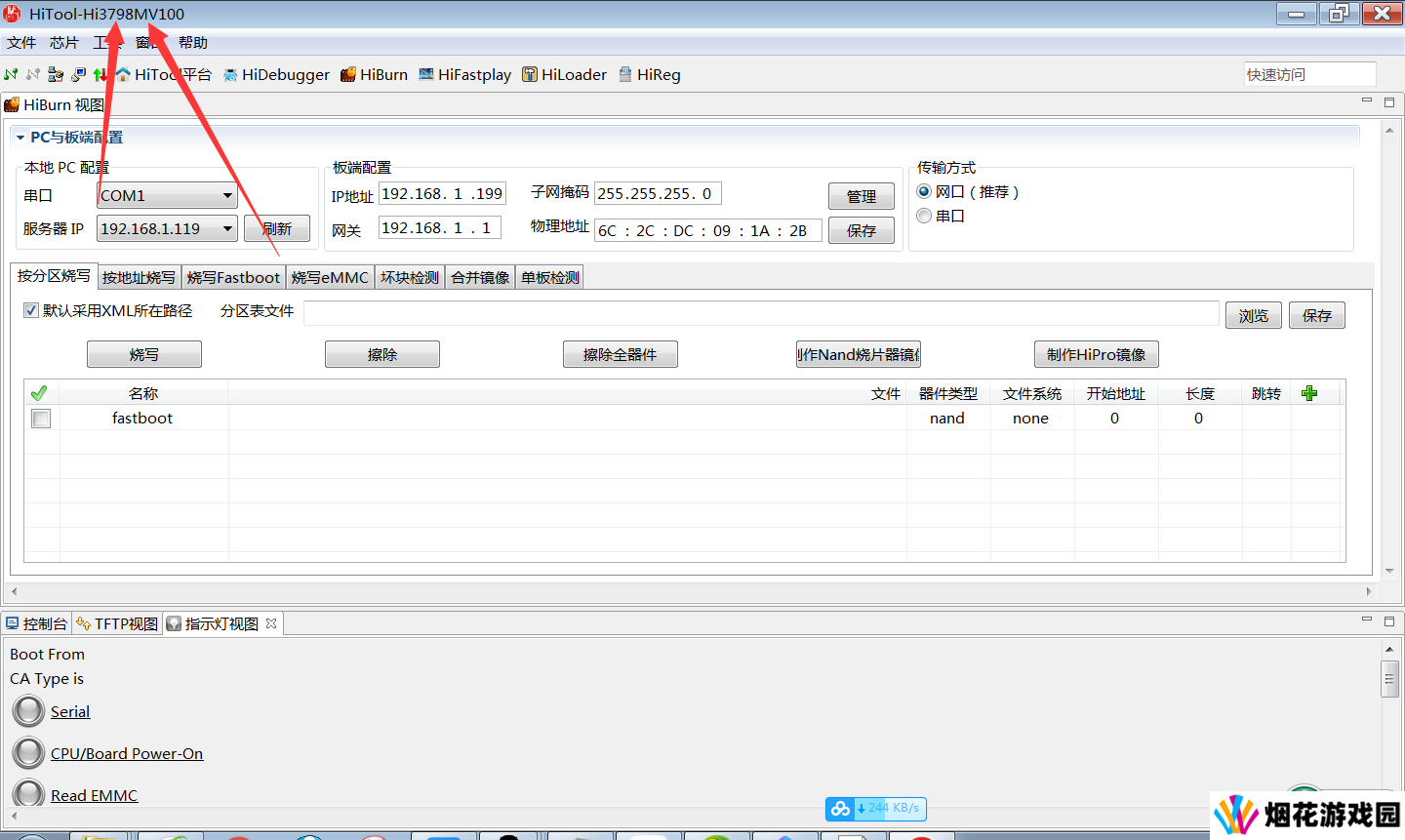Click the 擦除全器件 button
Screen dimensions: 1405x840
621,354
